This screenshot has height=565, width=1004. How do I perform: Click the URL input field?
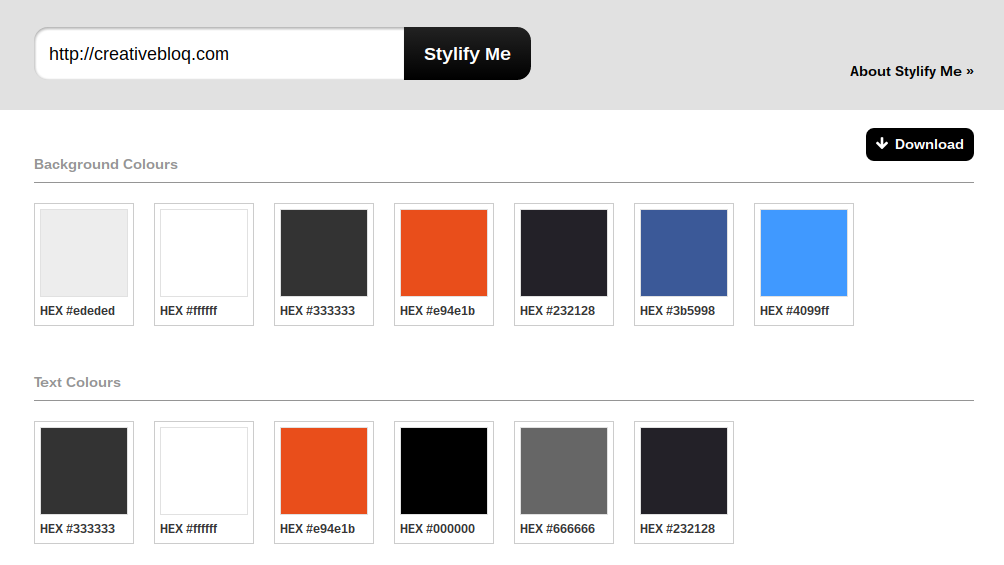pyautogui.click(x=220, y=54)
